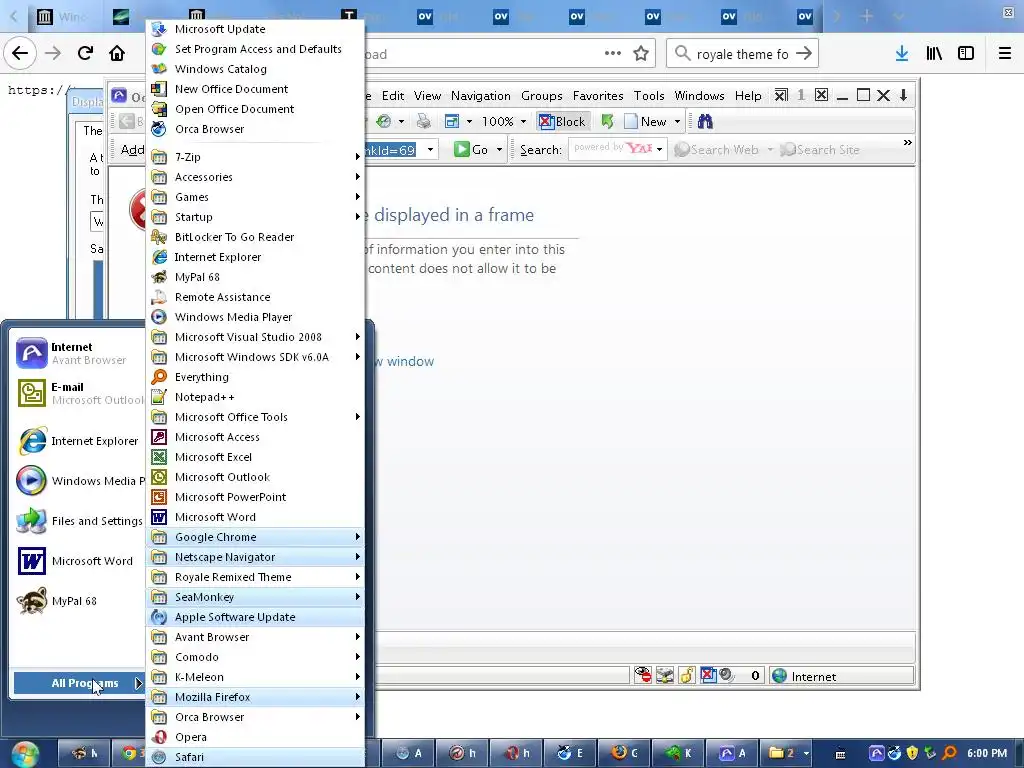Expand the Accessories folder
The height and width of the screenshot is (768, 1024).
(255, 177)
